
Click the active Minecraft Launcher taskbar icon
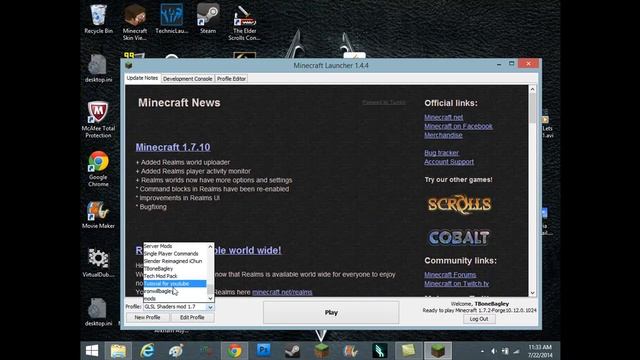[438, 351]
